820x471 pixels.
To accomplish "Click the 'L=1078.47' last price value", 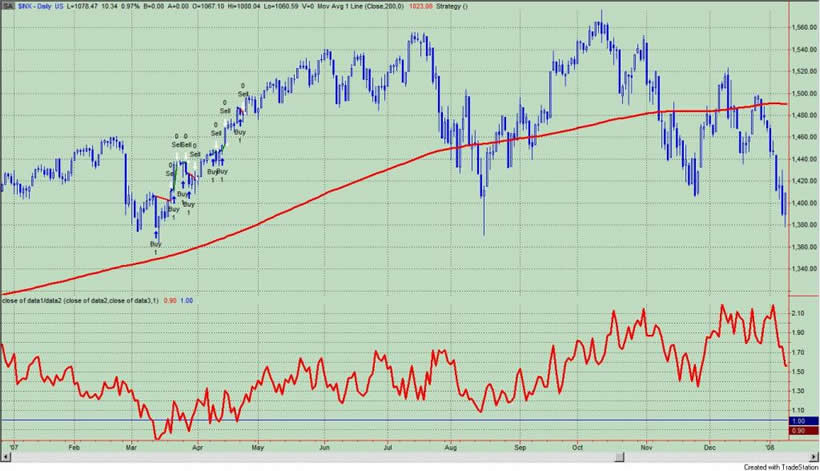I will click(83, 6).
